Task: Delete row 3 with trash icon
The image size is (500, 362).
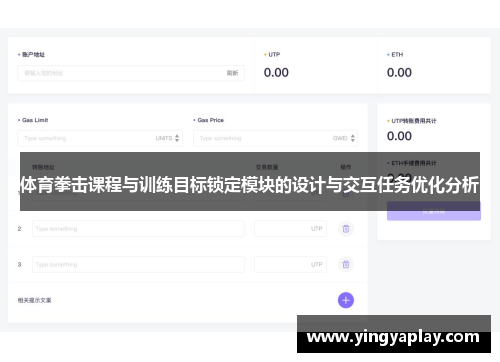Action: click(x=346, y=264)
